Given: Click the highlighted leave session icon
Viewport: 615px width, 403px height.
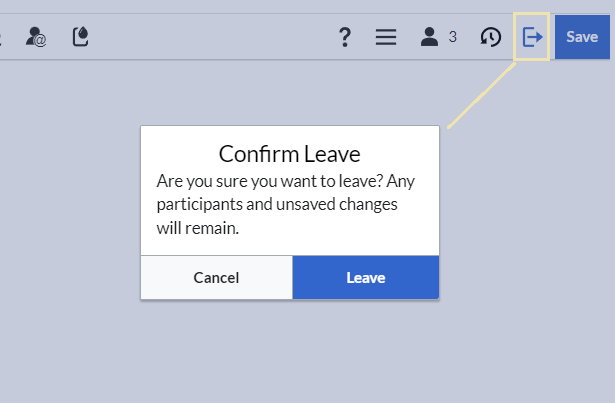Looking at the screenshot, I should click(x=532, y=37).
